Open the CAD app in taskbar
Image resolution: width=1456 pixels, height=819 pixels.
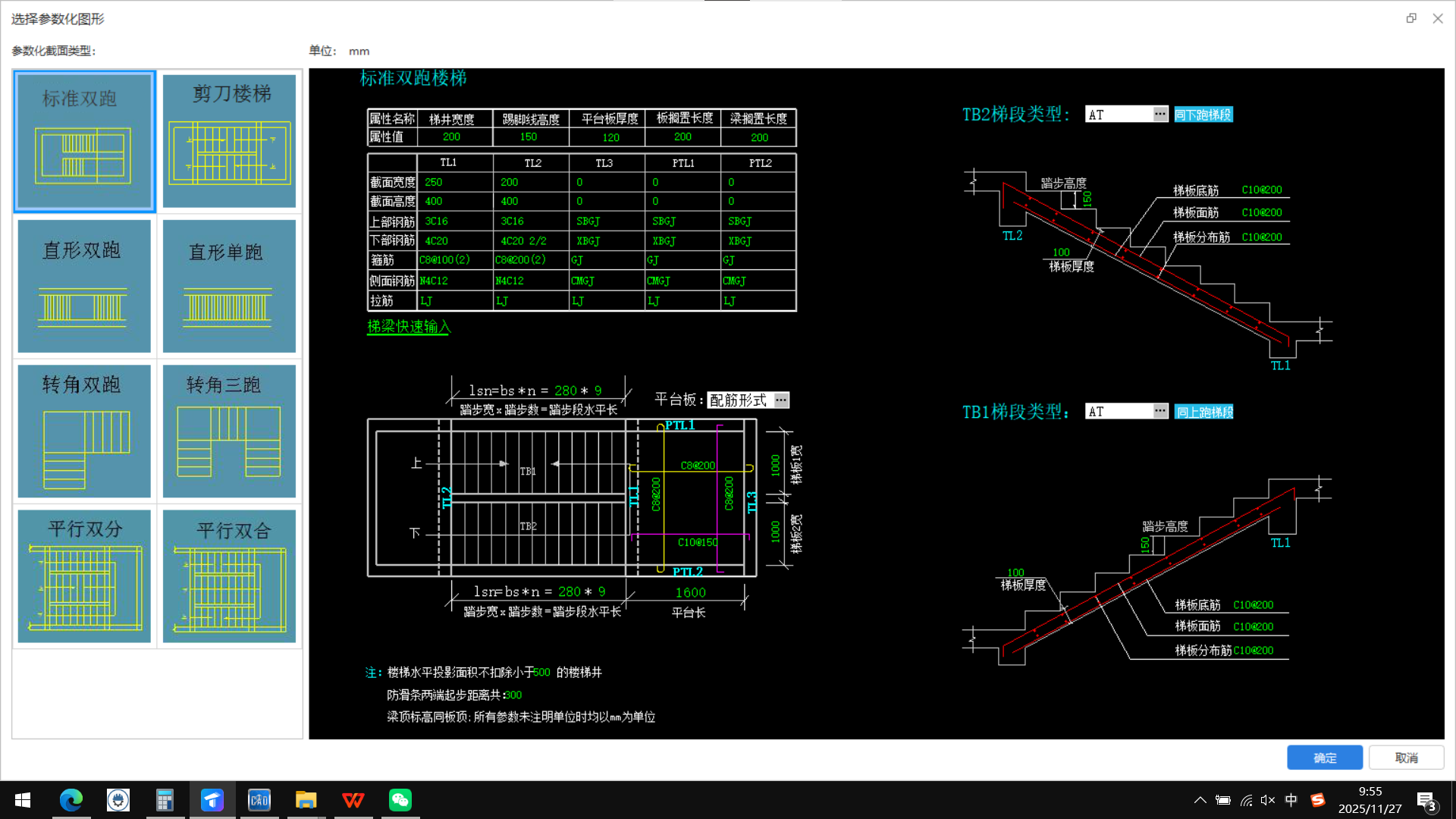(x=259, y=800)
